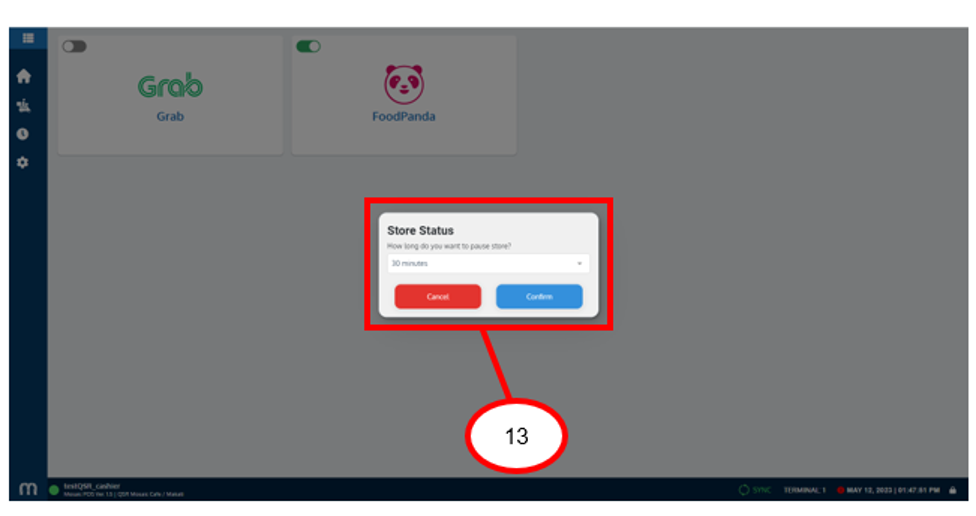Click the FoodPanda label text
Viewport: 976px width, 516px height.
(403, 116)
